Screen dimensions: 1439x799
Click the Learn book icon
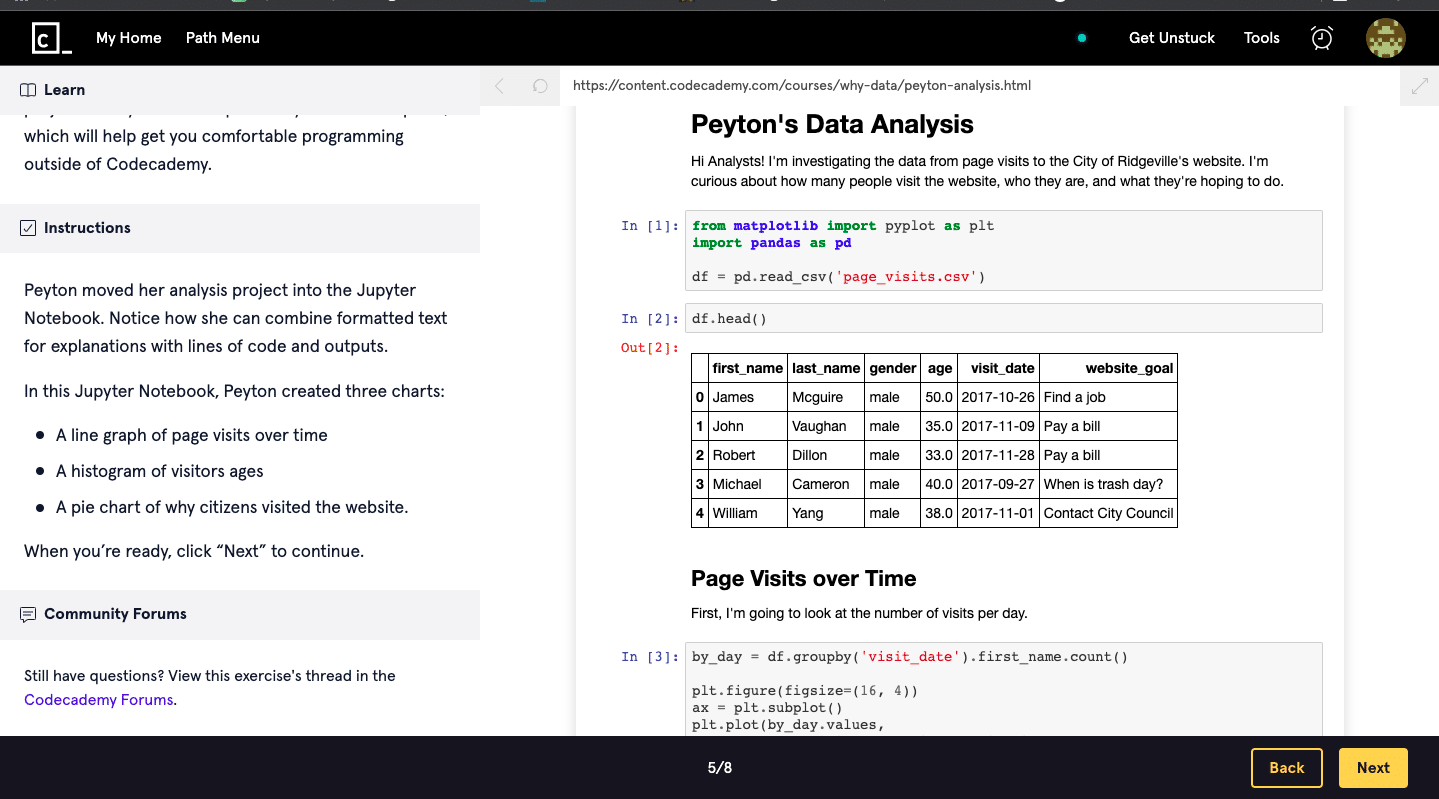(x=28, y=90)
